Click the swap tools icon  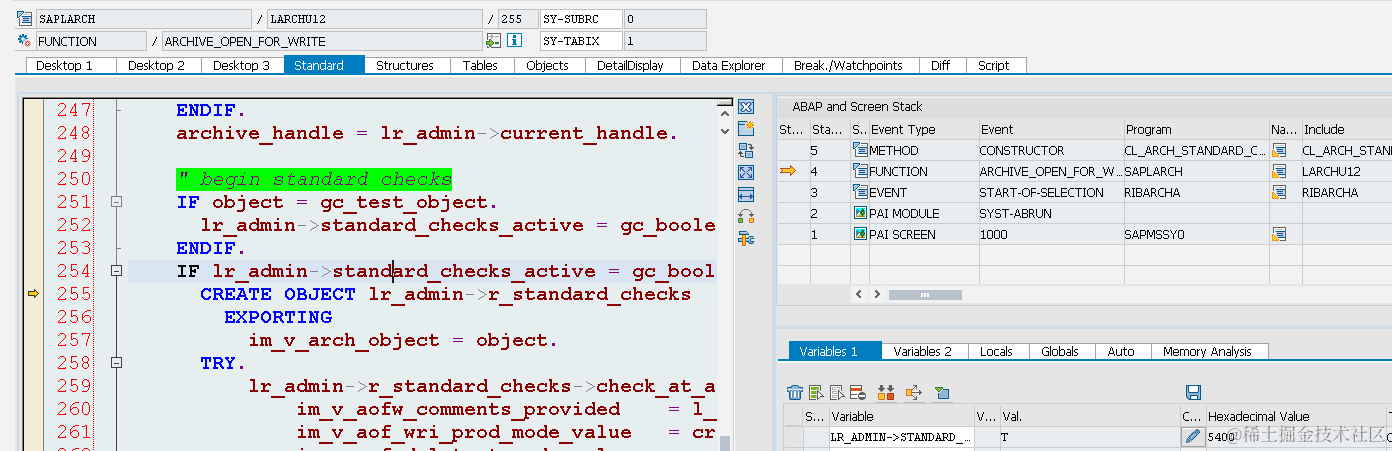pos(745,216)
